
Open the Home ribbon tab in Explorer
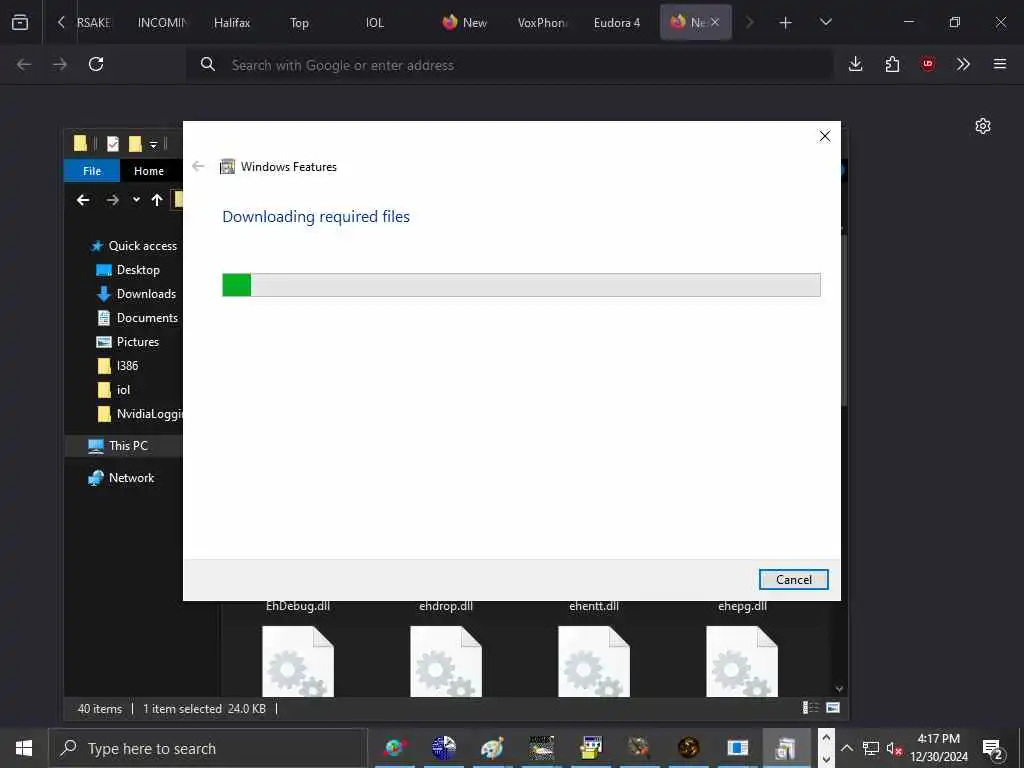click(x=149, y=171)
